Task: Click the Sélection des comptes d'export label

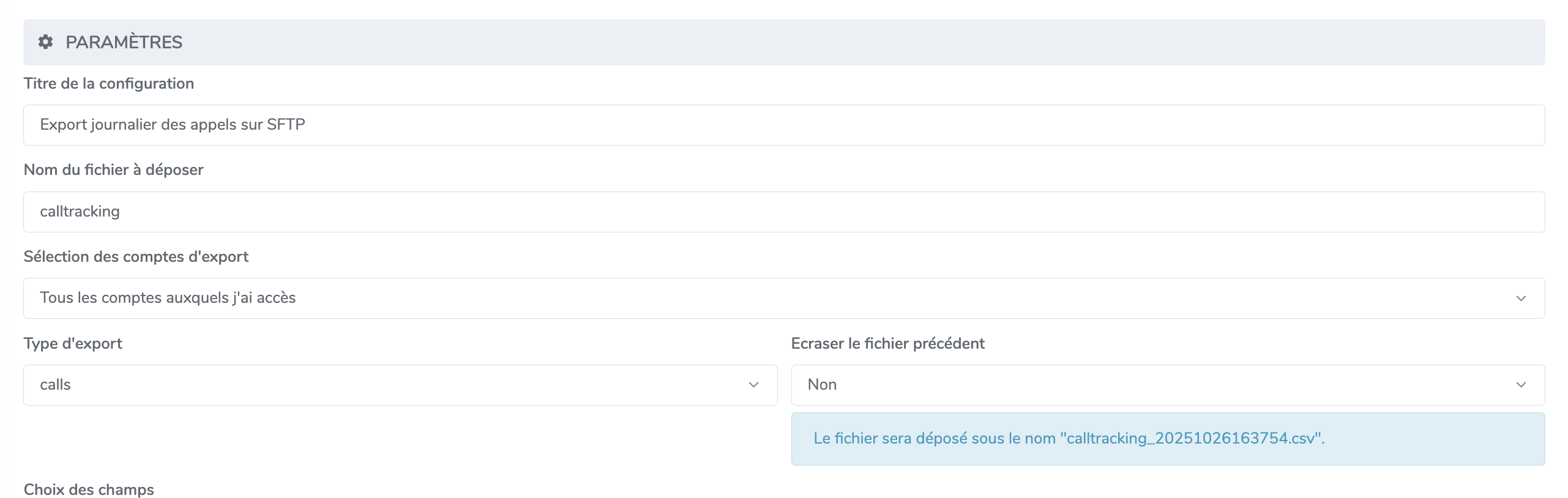Action: pyautogui.click(x=136, y=256)
